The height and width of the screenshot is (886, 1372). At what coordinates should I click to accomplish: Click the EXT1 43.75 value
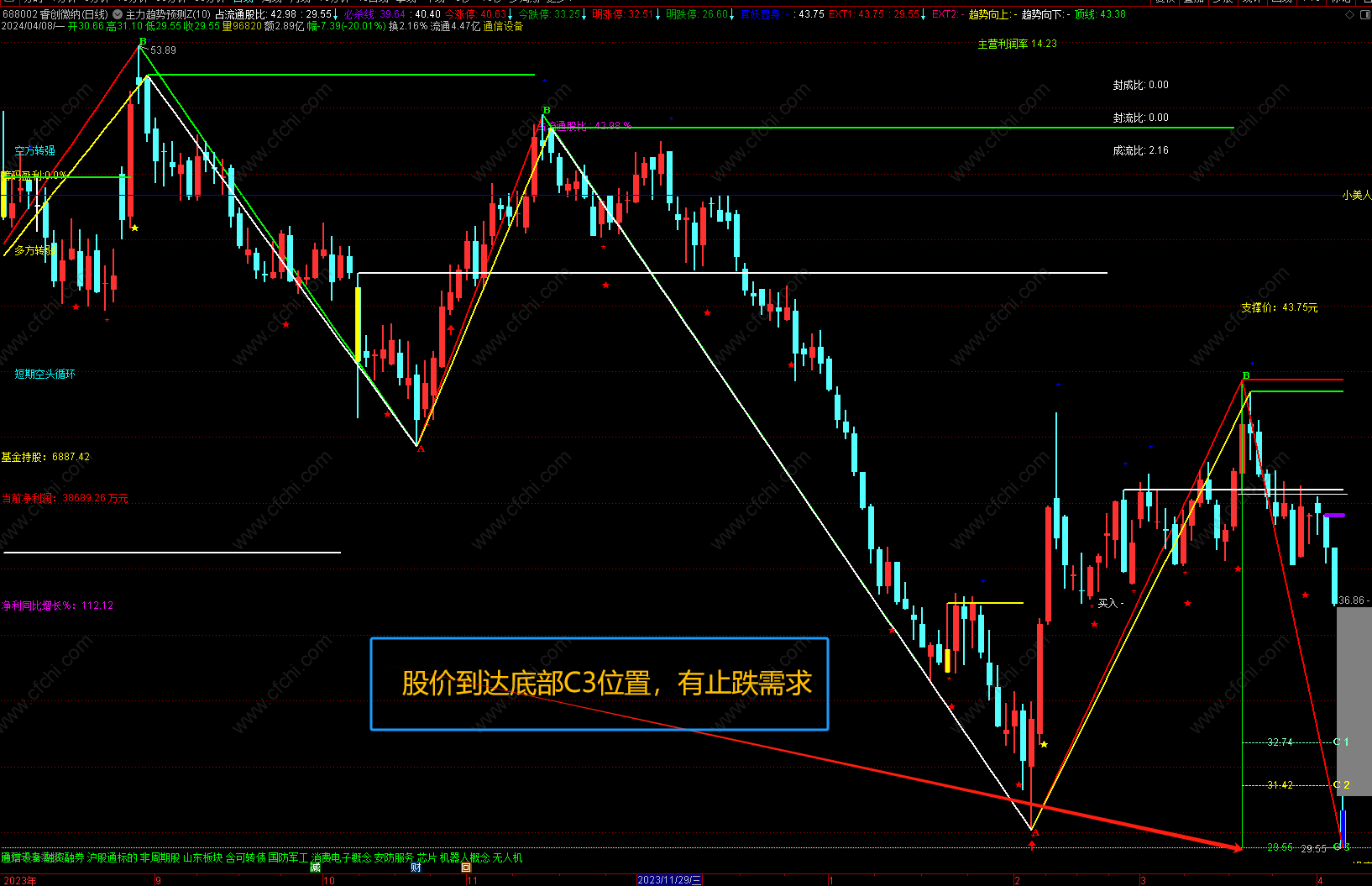tap(856, 14)
